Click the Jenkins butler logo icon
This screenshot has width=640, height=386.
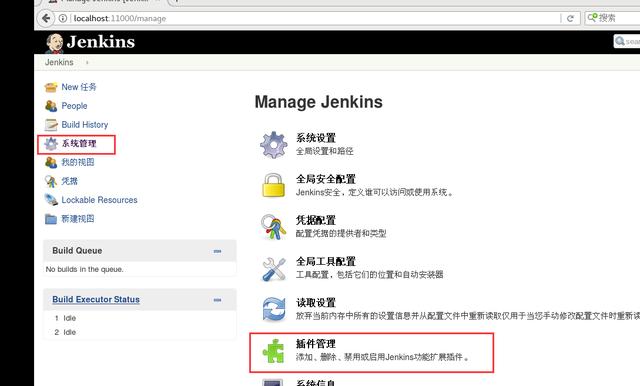[54, 43]
